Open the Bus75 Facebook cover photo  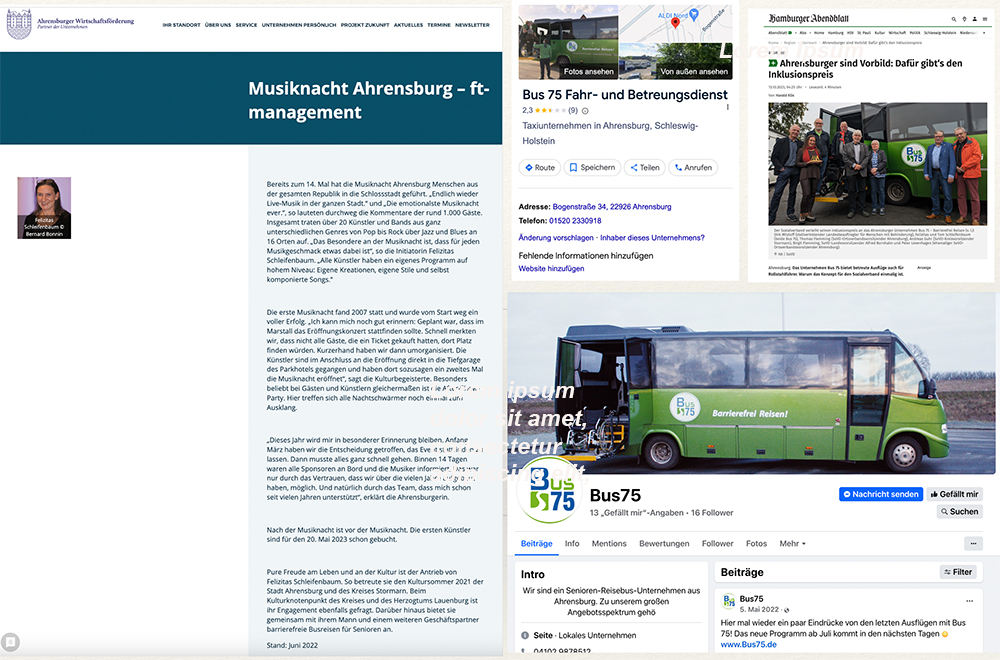[x=751, y=383]
